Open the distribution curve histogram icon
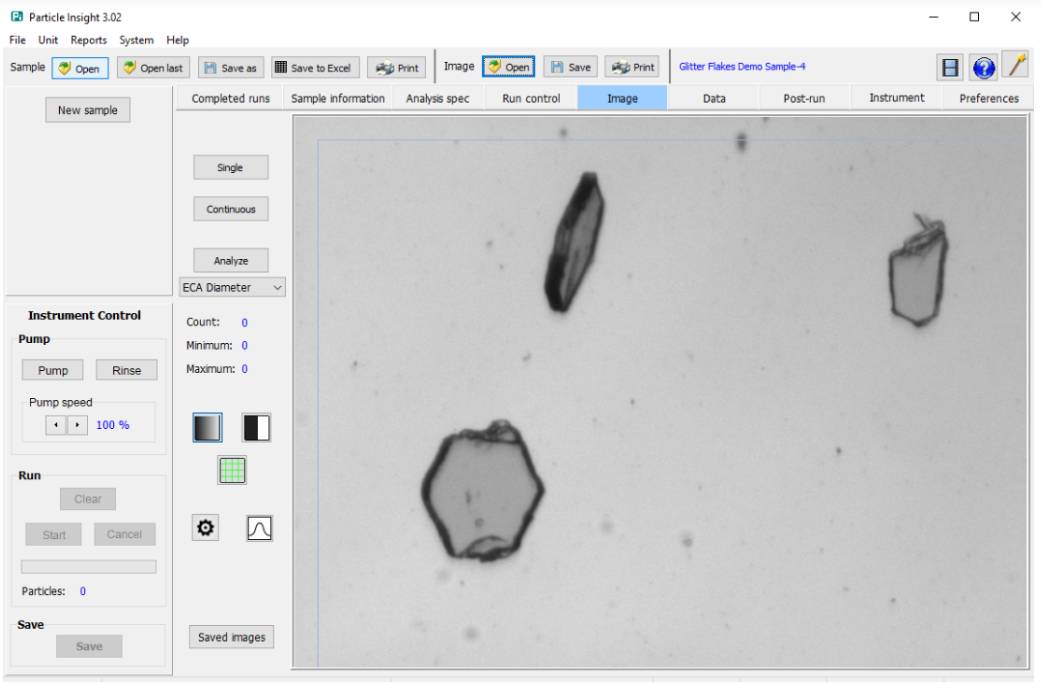 (x=259, y=528)
